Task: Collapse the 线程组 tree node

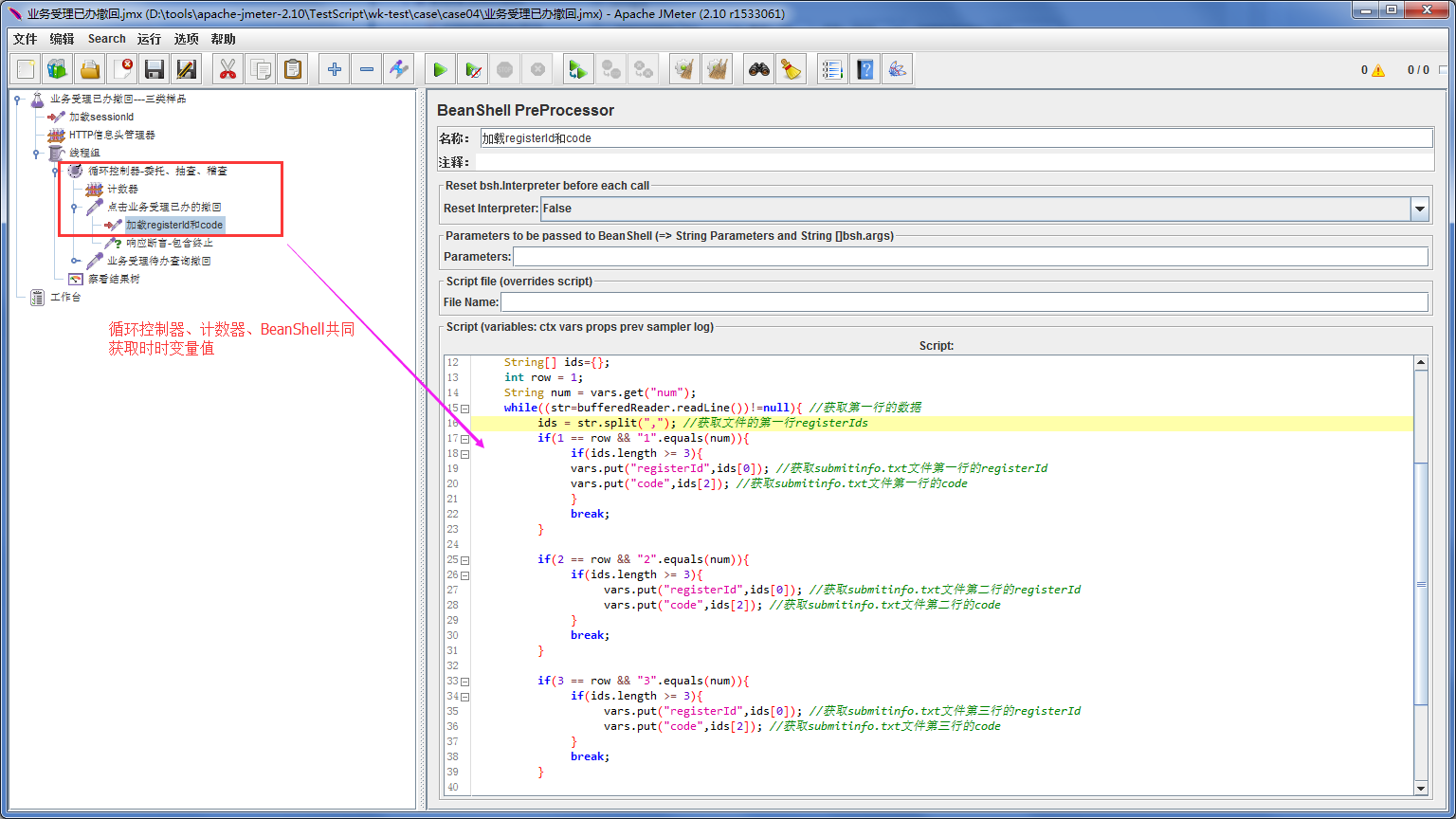Action: click(37, 153)
